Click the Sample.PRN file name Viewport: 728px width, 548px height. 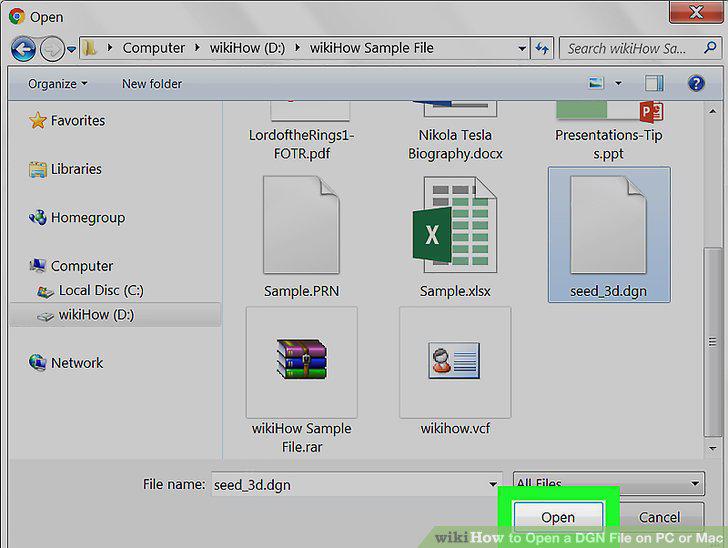click(301, 291)
